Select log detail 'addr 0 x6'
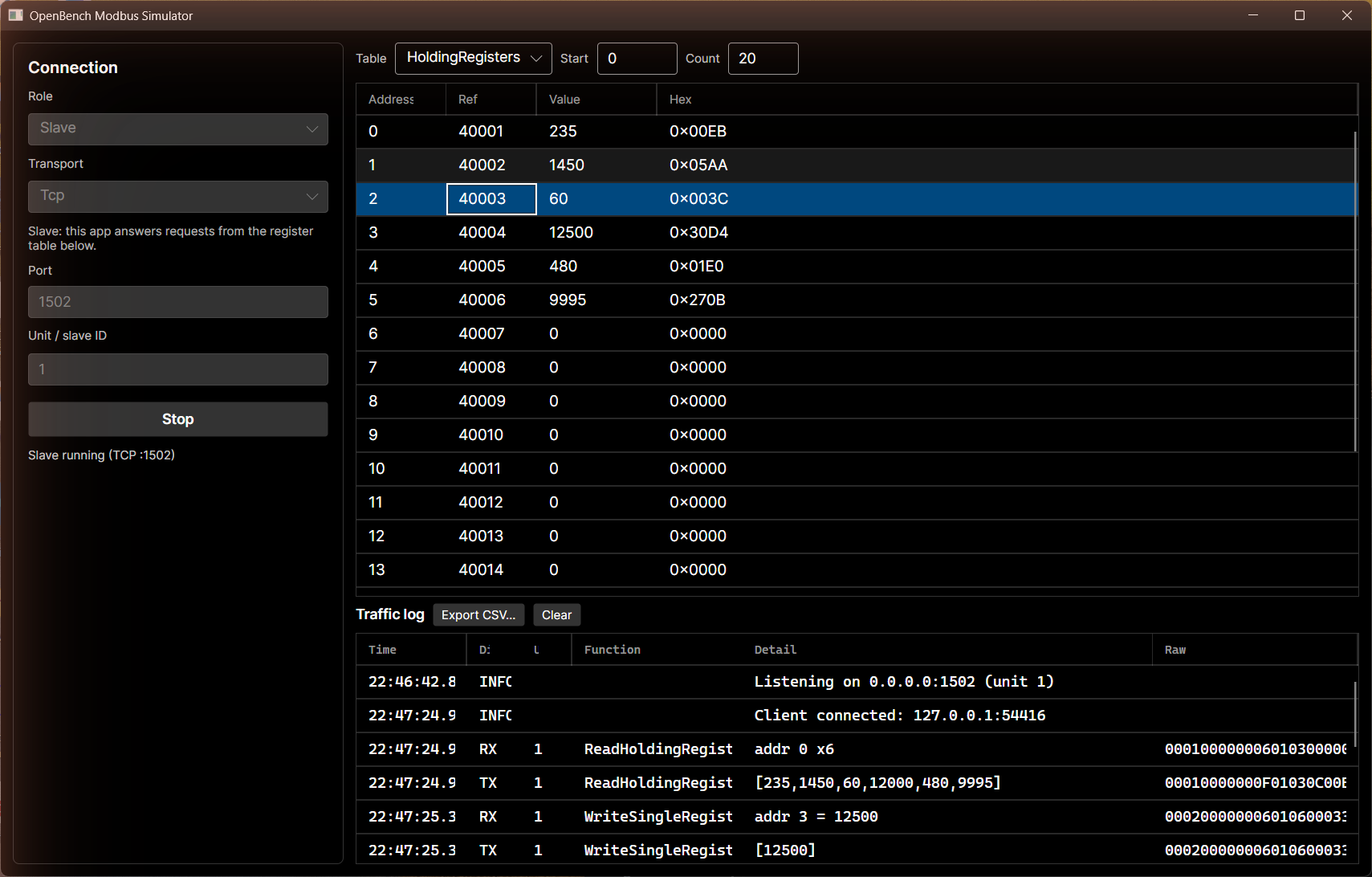1372x877 pixels. [x=794, y=749]
